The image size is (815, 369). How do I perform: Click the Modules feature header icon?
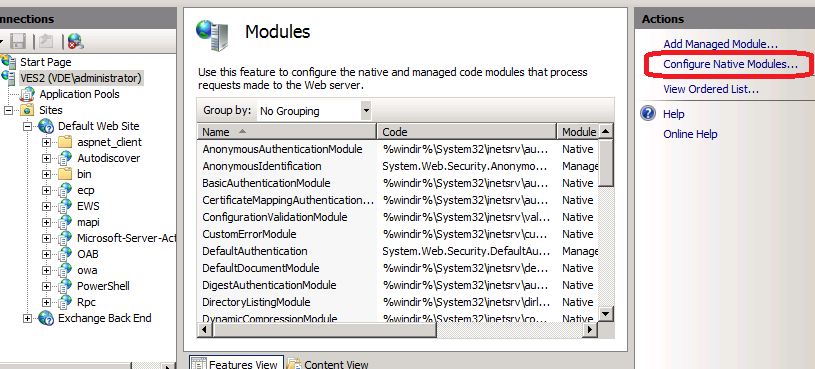212,35
